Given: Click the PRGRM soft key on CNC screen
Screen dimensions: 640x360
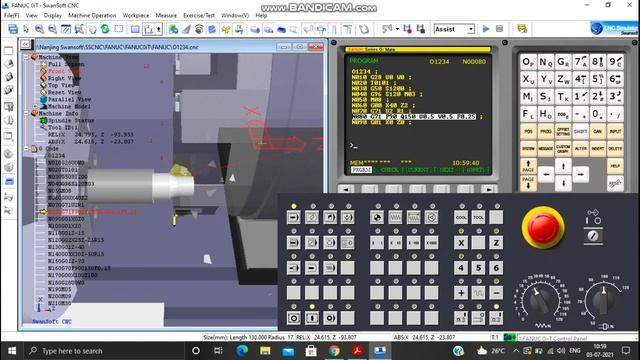Looking at the screenshot, I should [x=361, y=169].
